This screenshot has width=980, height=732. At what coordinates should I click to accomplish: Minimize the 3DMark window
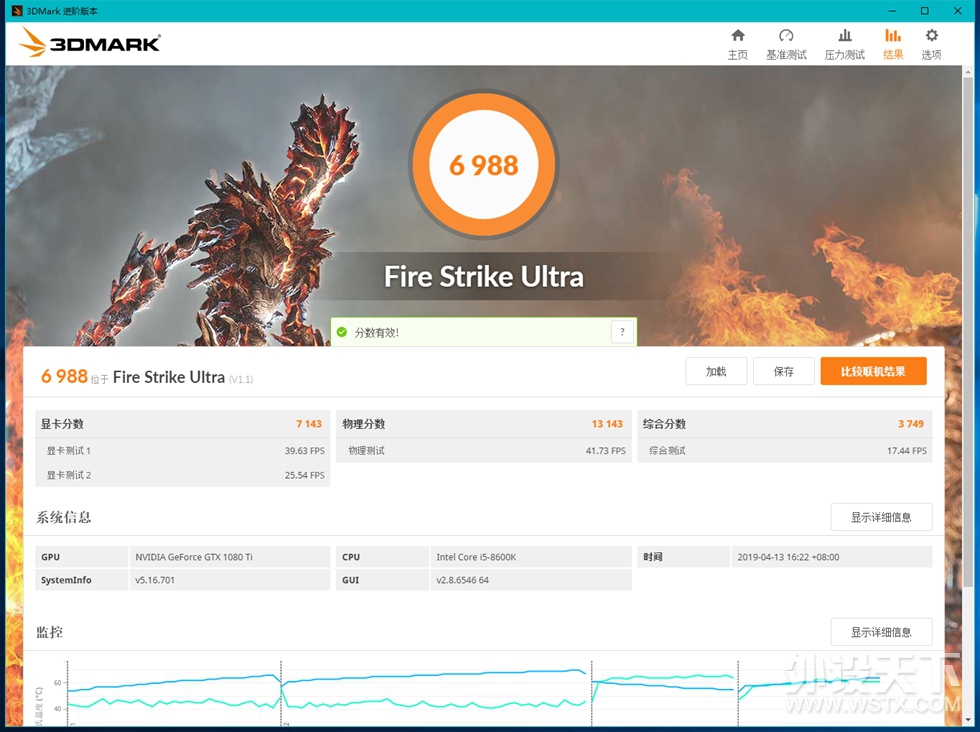point(892,11)
